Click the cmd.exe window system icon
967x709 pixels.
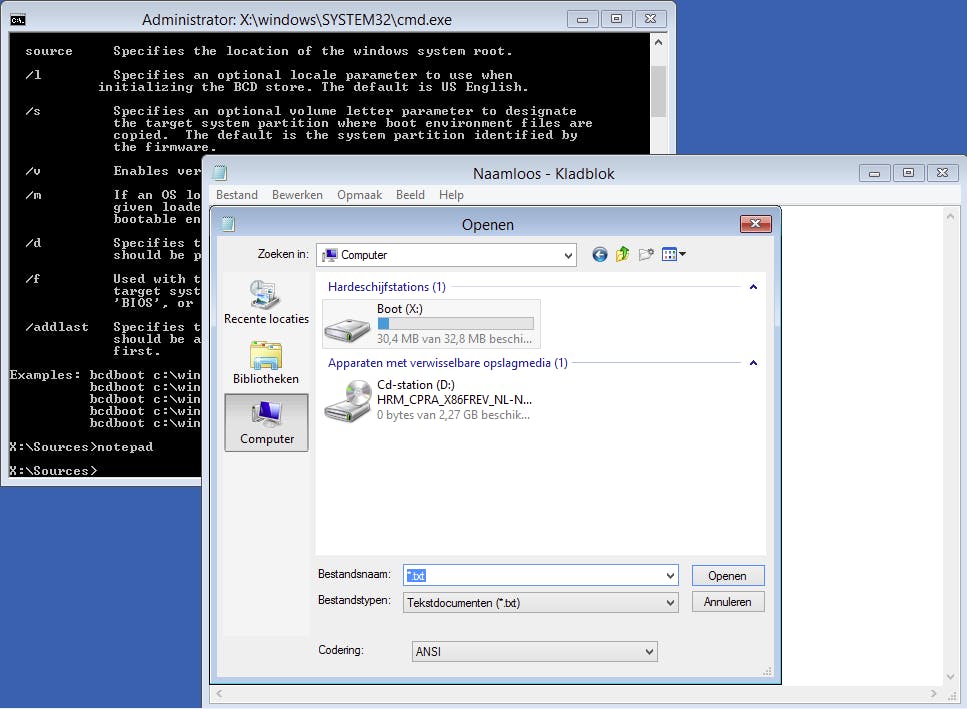coord(18,20)
